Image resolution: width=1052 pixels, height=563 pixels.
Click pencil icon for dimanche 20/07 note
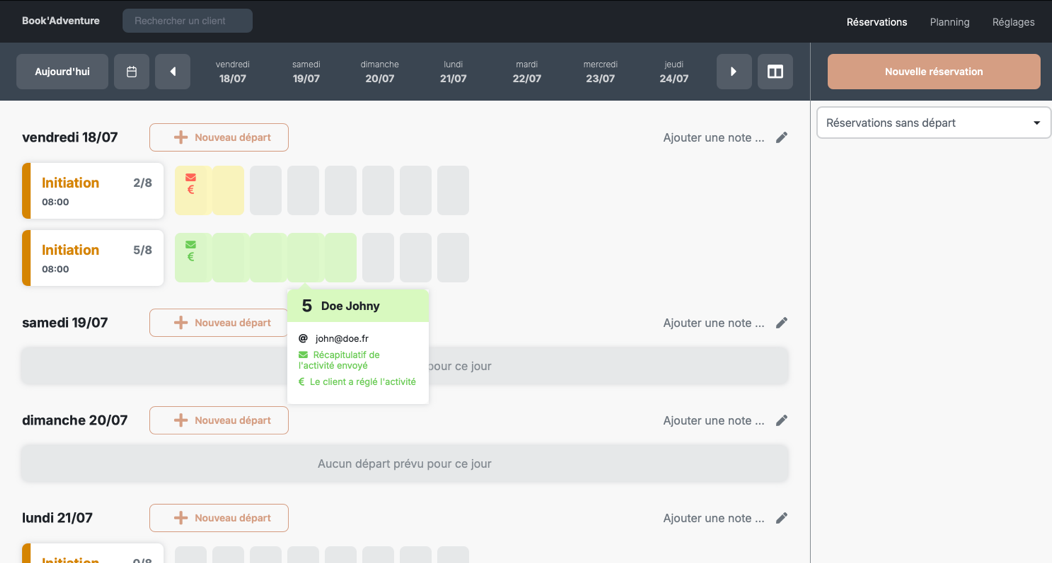782,421
